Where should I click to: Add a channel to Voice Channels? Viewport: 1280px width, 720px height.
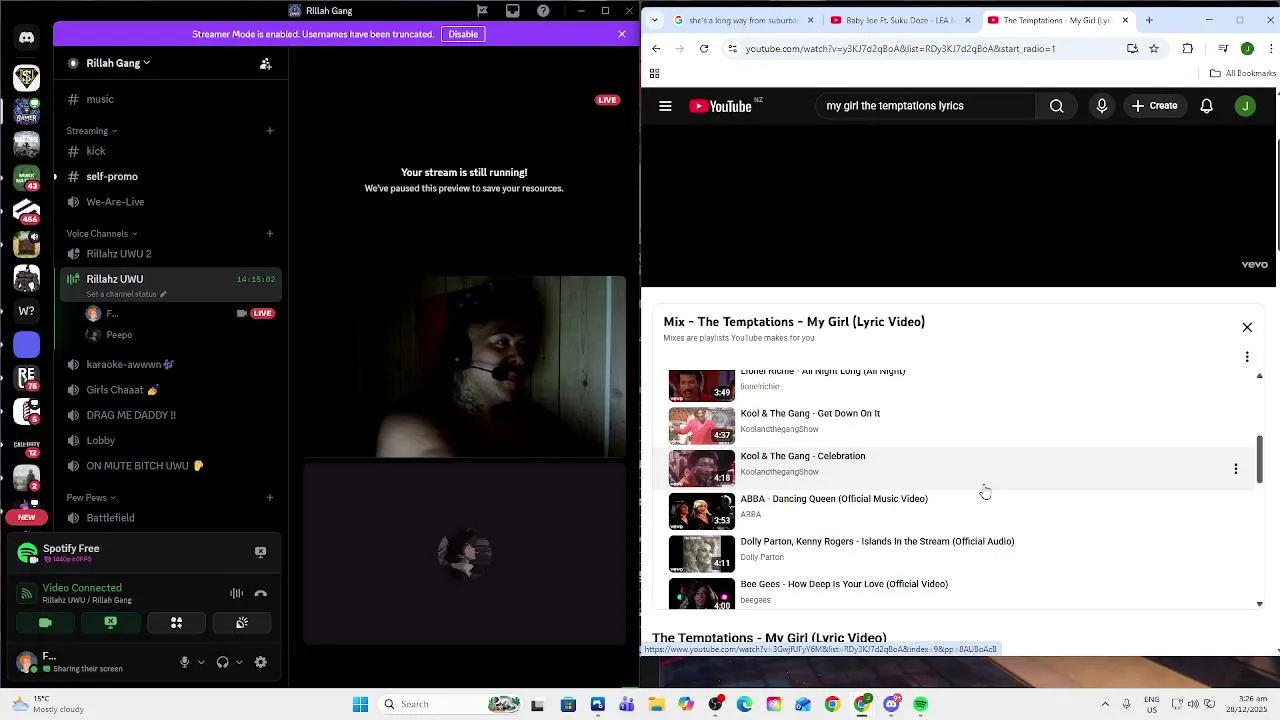click(270, 234)
